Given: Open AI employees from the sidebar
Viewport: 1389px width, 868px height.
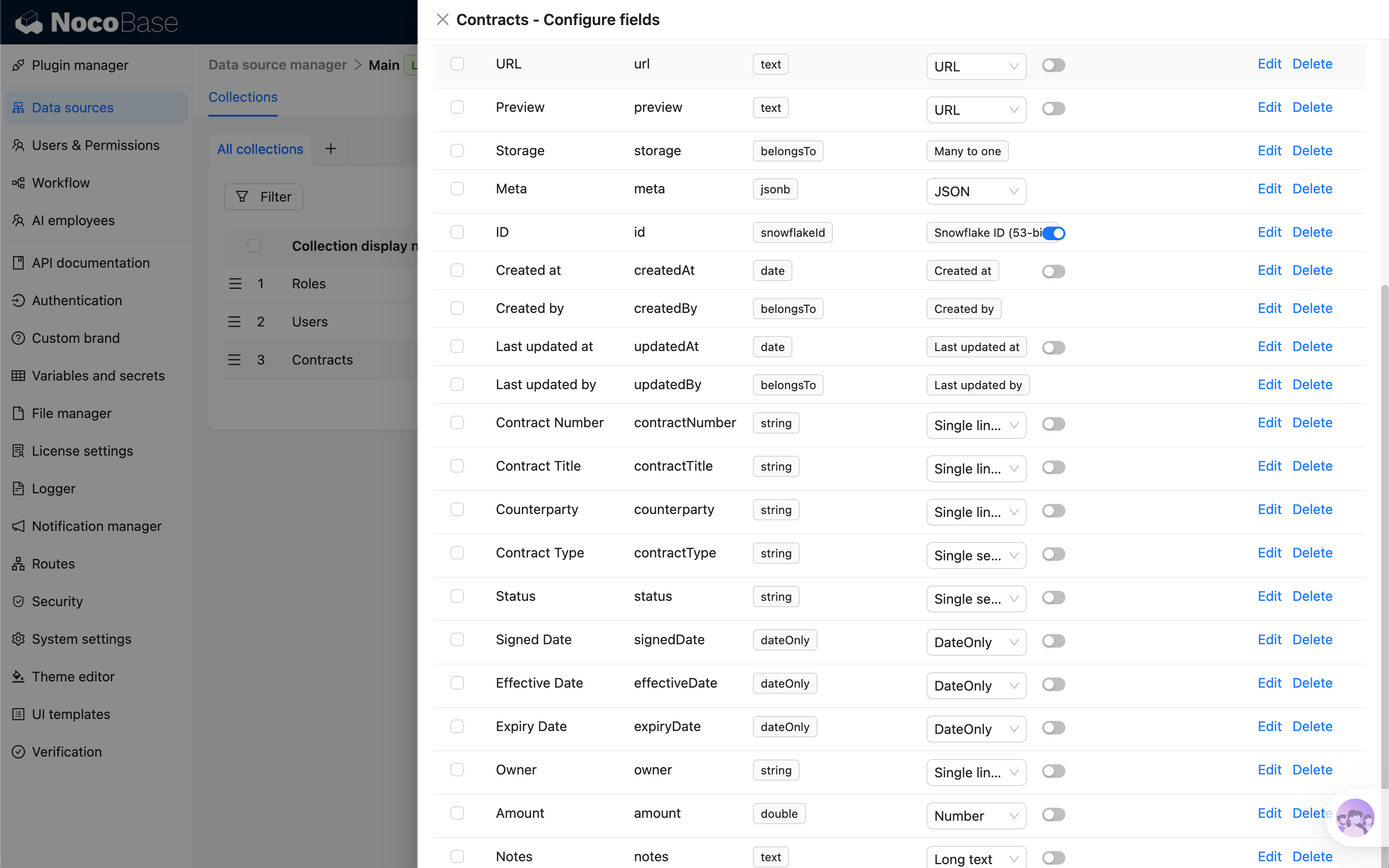Looking at the screenshot, I should [72, 220].
